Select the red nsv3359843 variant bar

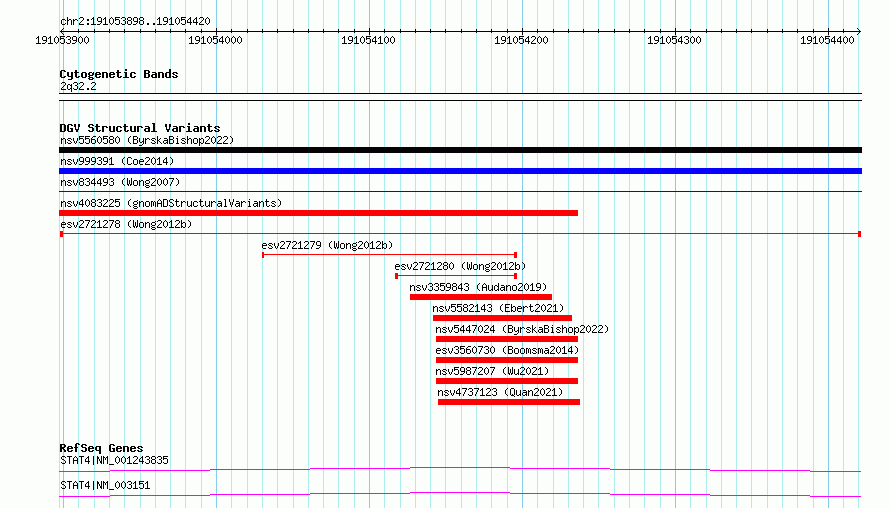[x=481, y=297]
